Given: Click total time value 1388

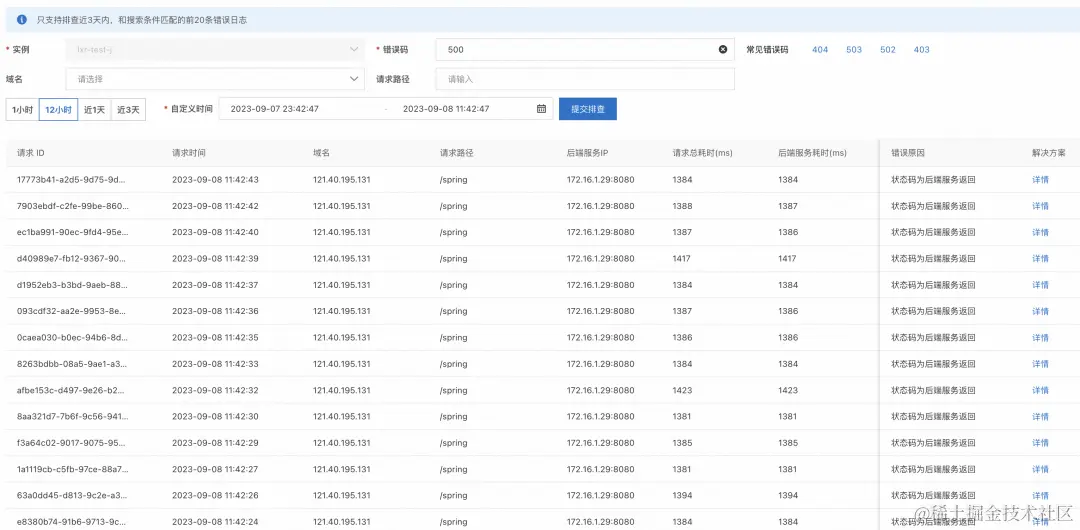Looking at the screenshot, I should click(x=683, y=206).
